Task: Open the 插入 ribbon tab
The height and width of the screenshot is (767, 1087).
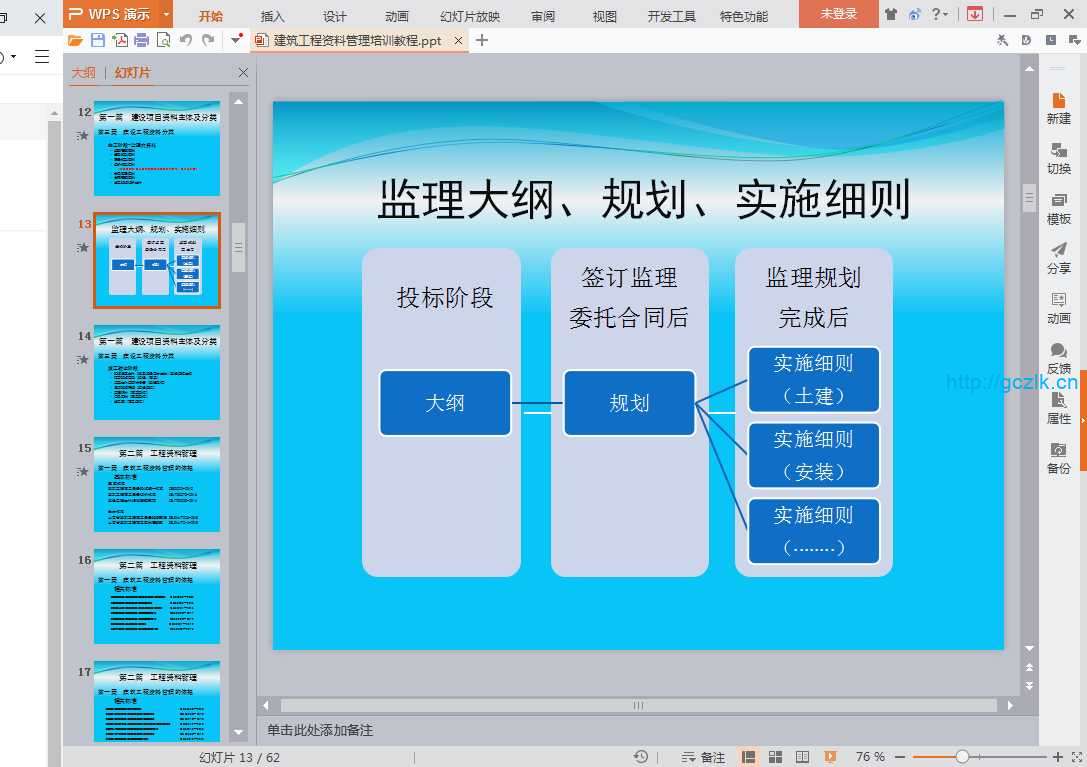Action: (x=272, y=16)
